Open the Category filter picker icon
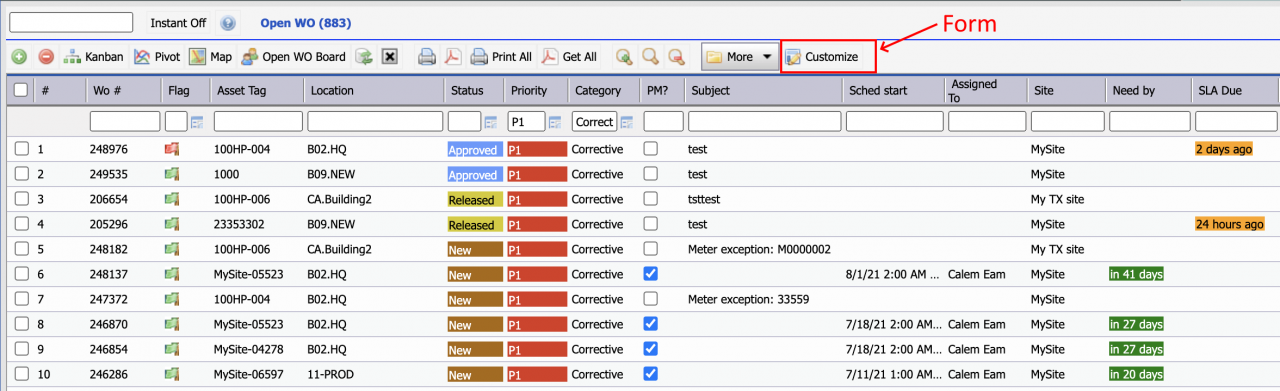 point(626,122)
